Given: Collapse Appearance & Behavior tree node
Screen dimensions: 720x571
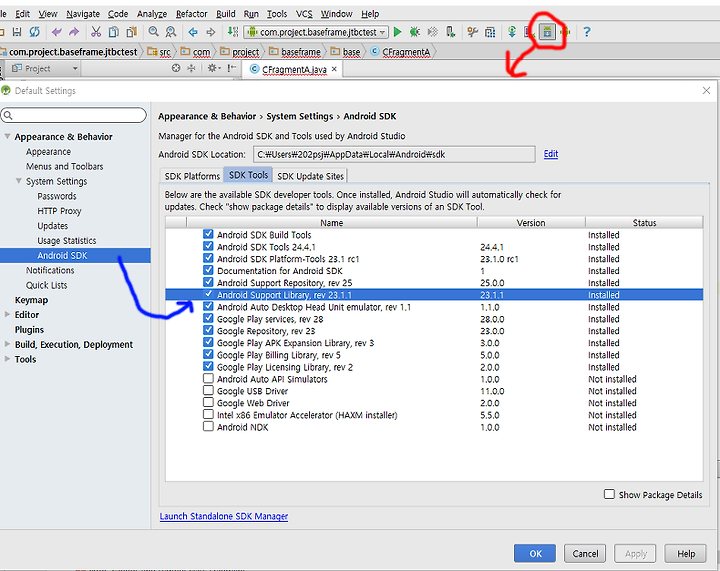Looking at the screenshot, I should pyautogui.click(x=7, y=136).
